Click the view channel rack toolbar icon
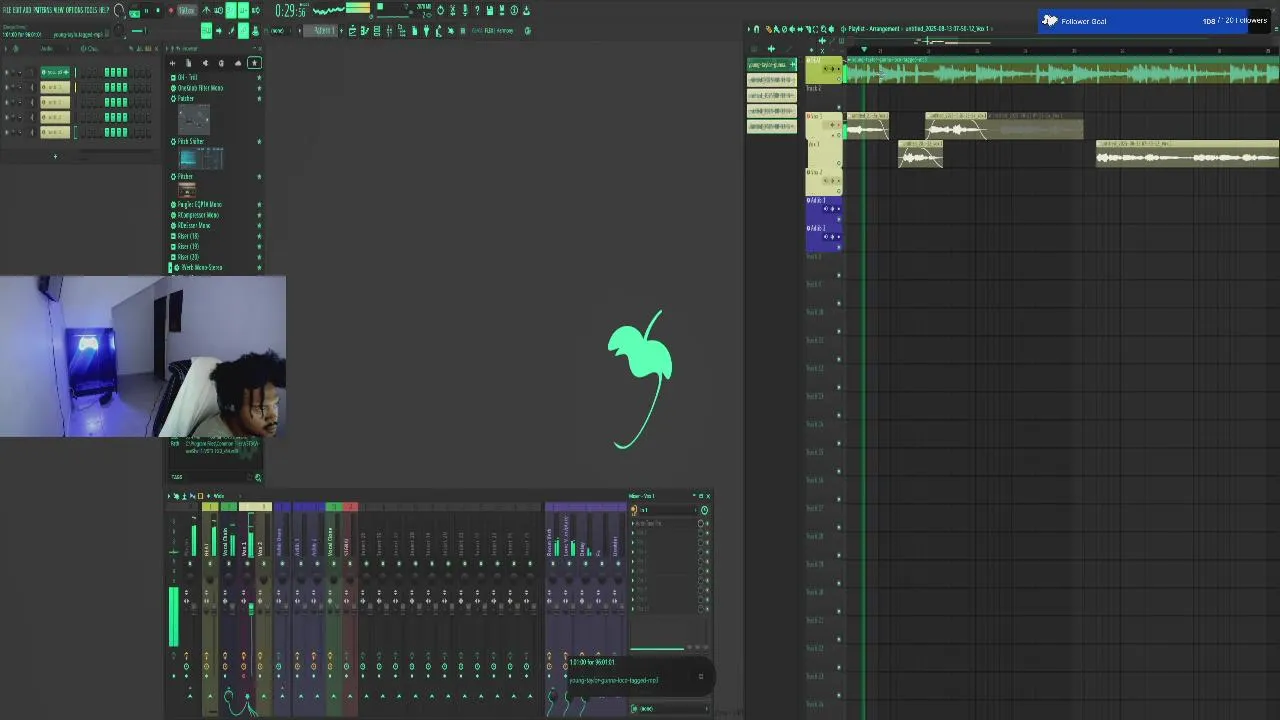The height and width of the screenshot is (720, 1280). click(376, 31)
